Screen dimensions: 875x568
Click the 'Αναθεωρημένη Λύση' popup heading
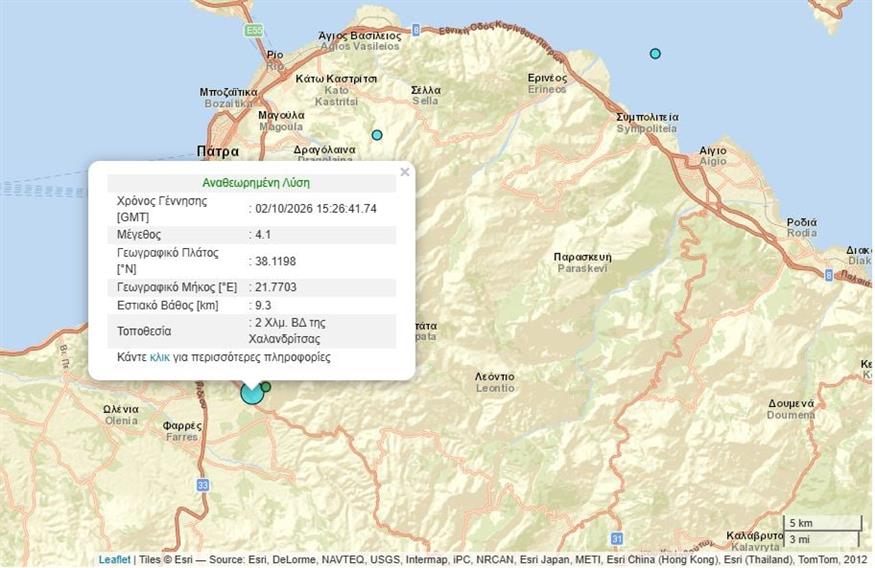(x=256, y=183)
